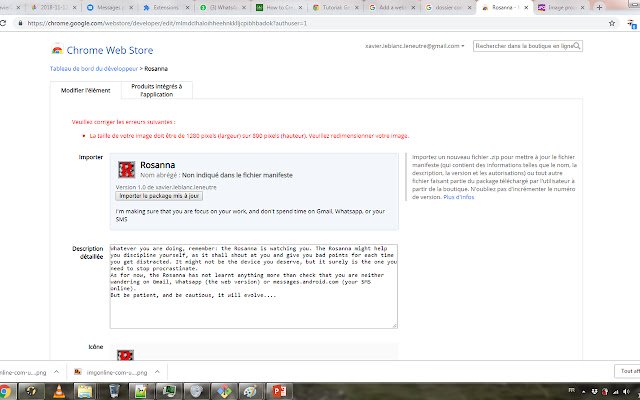
Task: Open the Produits intégrés à l'application tab
Action: click(157, 90)
